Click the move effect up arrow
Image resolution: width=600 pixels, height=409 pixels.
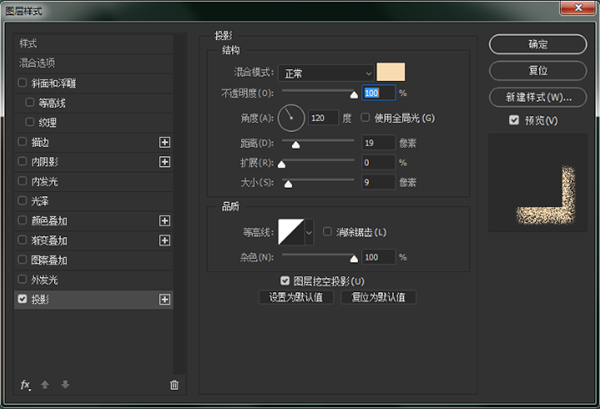43,384
